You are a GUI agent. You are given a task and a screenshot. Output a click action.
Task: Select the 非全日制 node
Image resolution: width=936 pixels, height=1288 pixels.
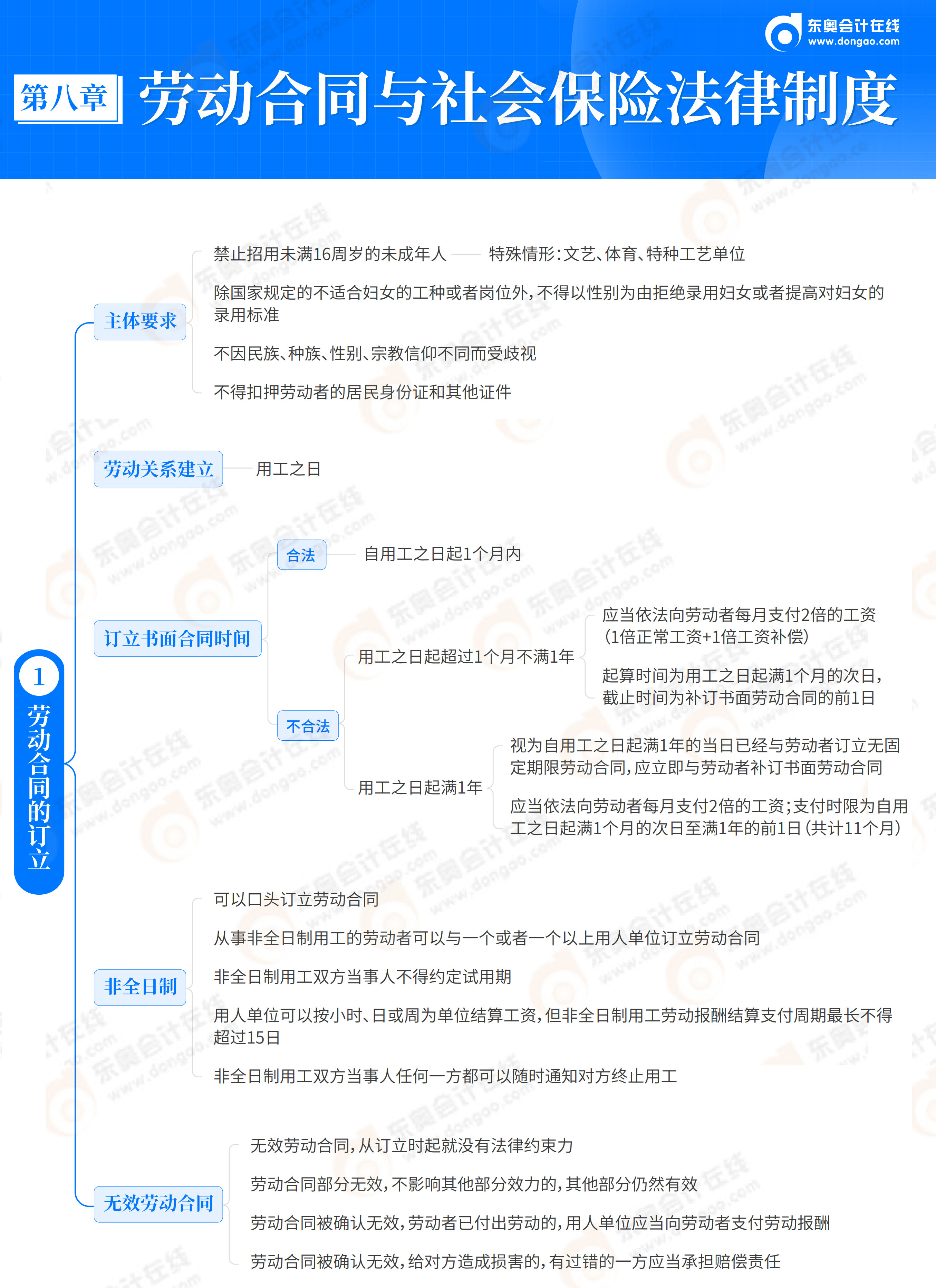pos(140,987)
